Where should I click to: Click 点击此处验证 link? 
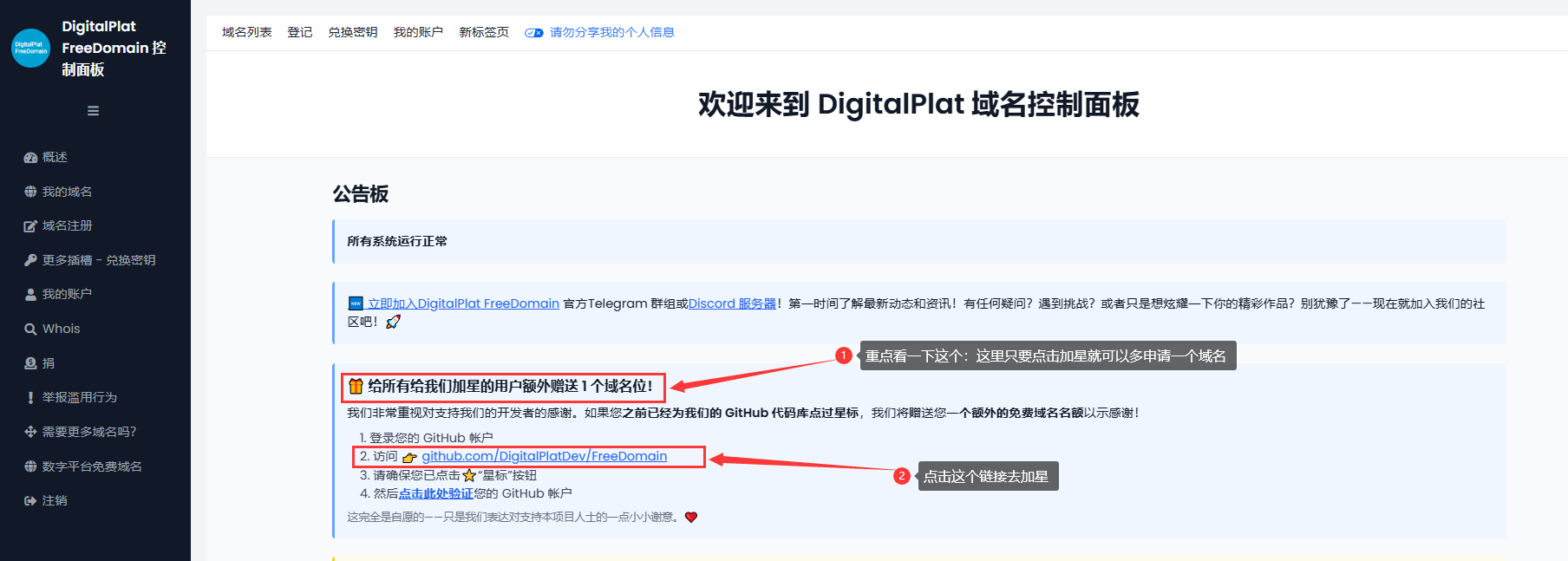(436, 493)
